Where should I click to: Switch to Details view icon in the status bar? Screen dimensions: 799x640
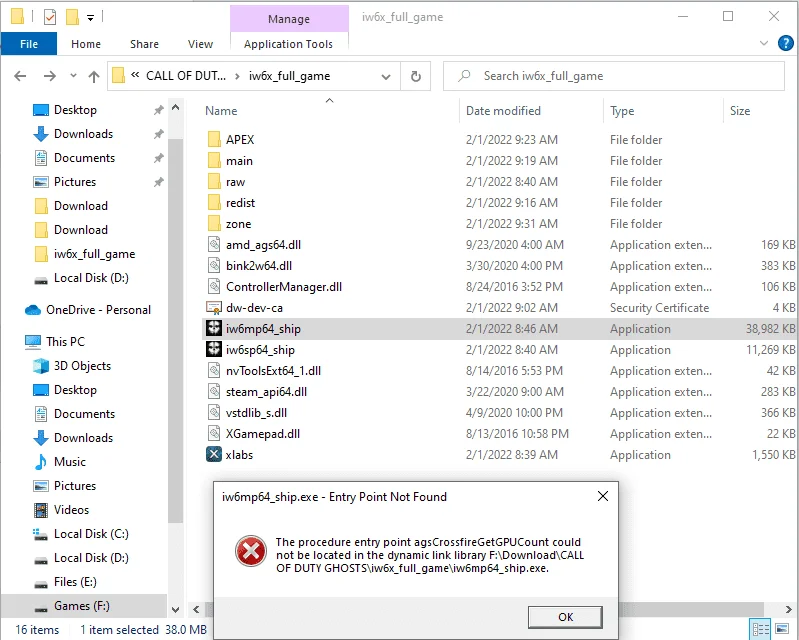click(761, 629)
